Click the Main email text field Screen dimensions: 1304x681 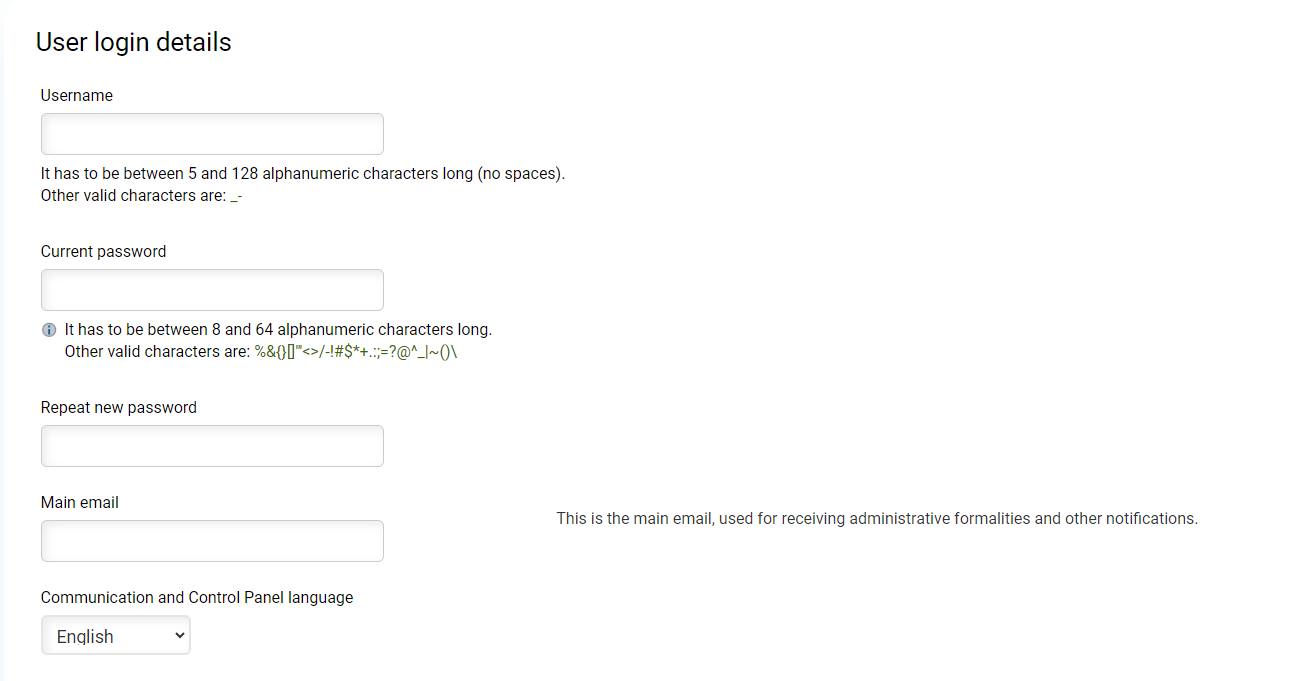(x=212, y=541)
